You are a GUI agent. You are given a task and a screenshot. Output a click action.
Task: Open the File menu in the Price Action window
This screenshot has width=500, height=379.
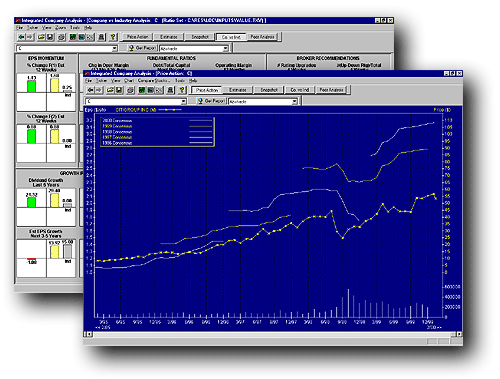pos(88,81)
